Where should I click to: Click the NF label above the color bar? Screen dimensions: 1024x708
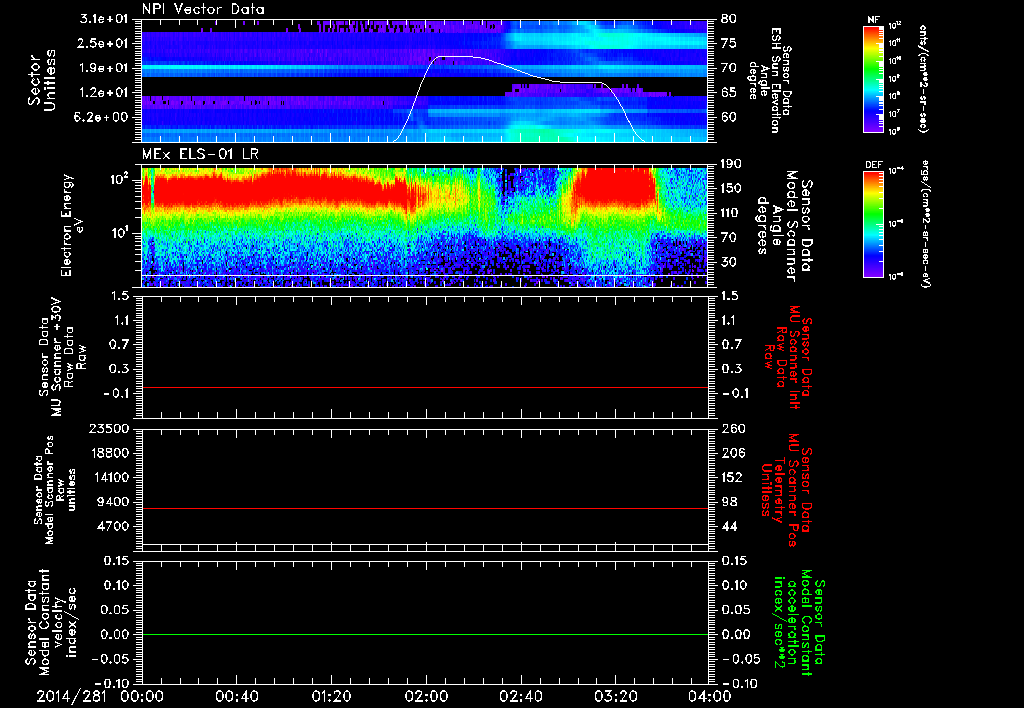coord(873,20)
